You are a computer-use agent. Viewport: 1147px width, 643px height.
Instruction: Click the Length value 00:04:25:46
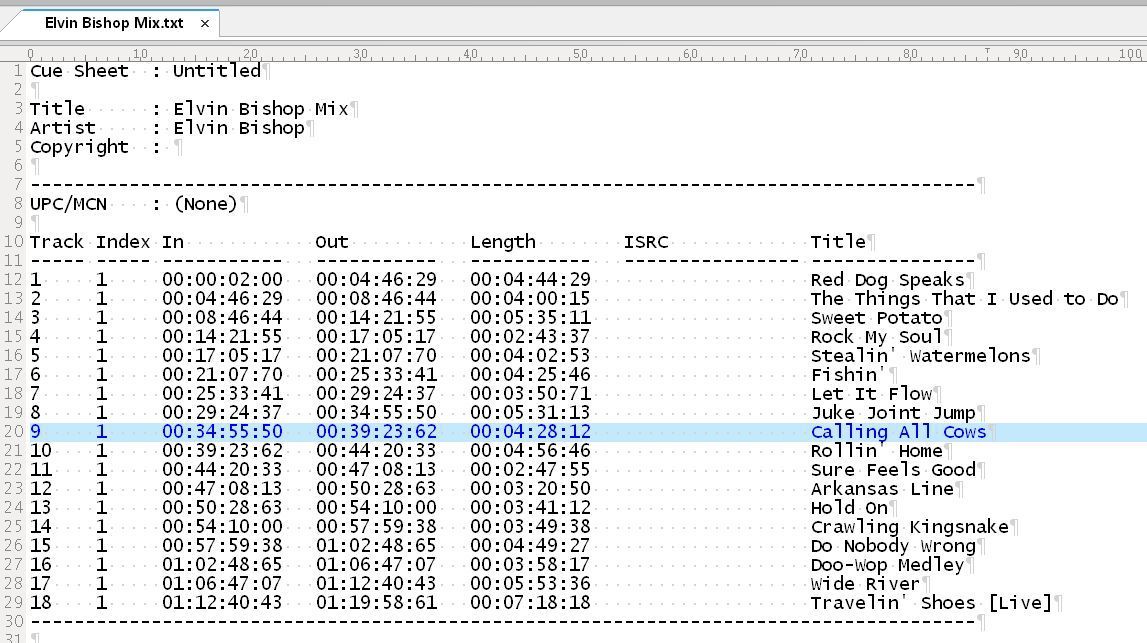tap(530, 375)
